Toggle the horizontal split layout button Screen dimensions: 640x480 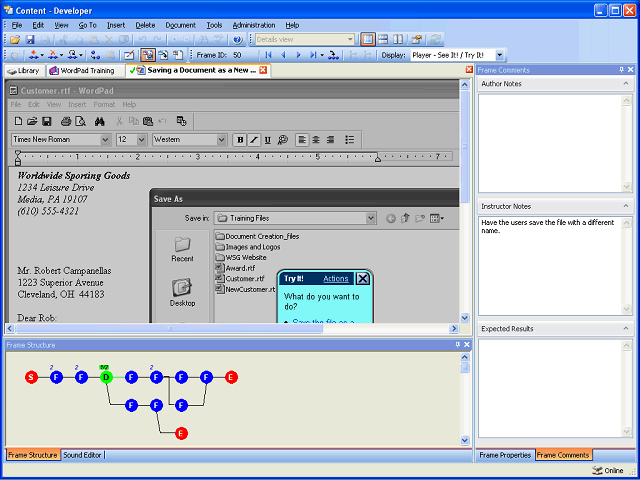click(382, 39)
